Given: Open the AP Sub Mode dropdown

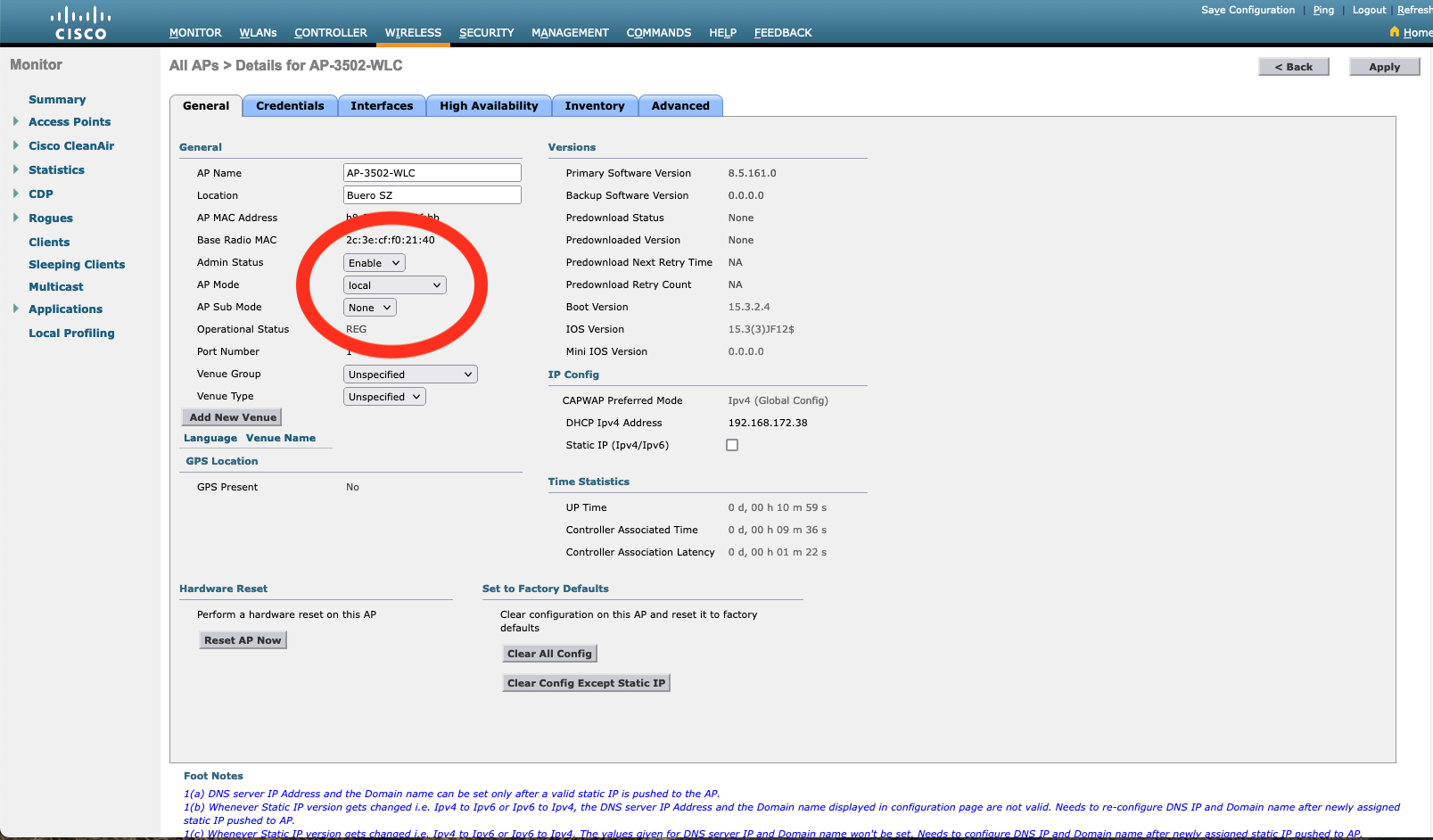Looking at the screenshot, I should [370, 308].
